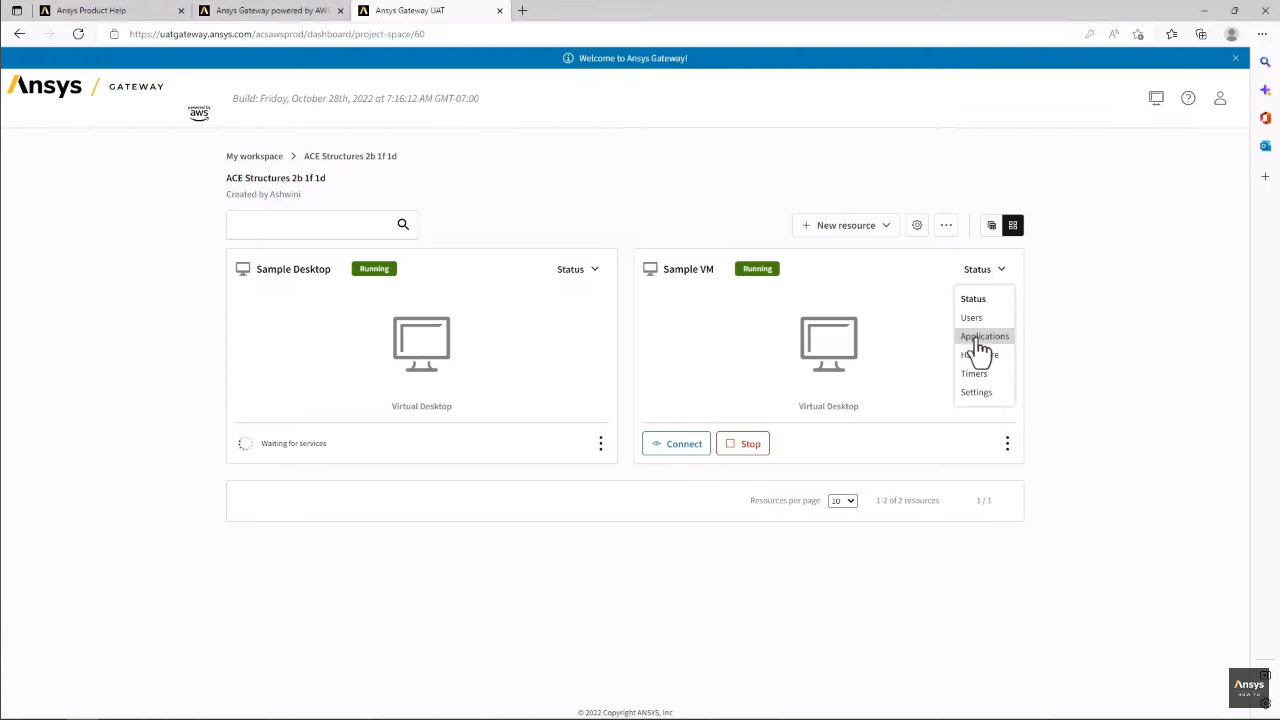Viewport: 1280px width, 720px height.
Task: Click the Waiting for services progress spinner
Action: coord(245,443)
